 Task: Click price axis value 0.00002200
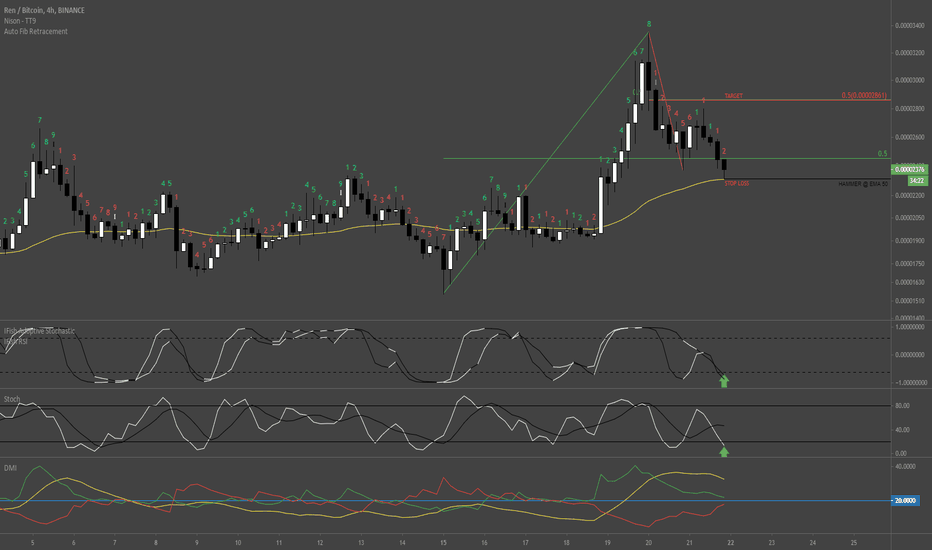pyautogui.click(x=910, y=196)
